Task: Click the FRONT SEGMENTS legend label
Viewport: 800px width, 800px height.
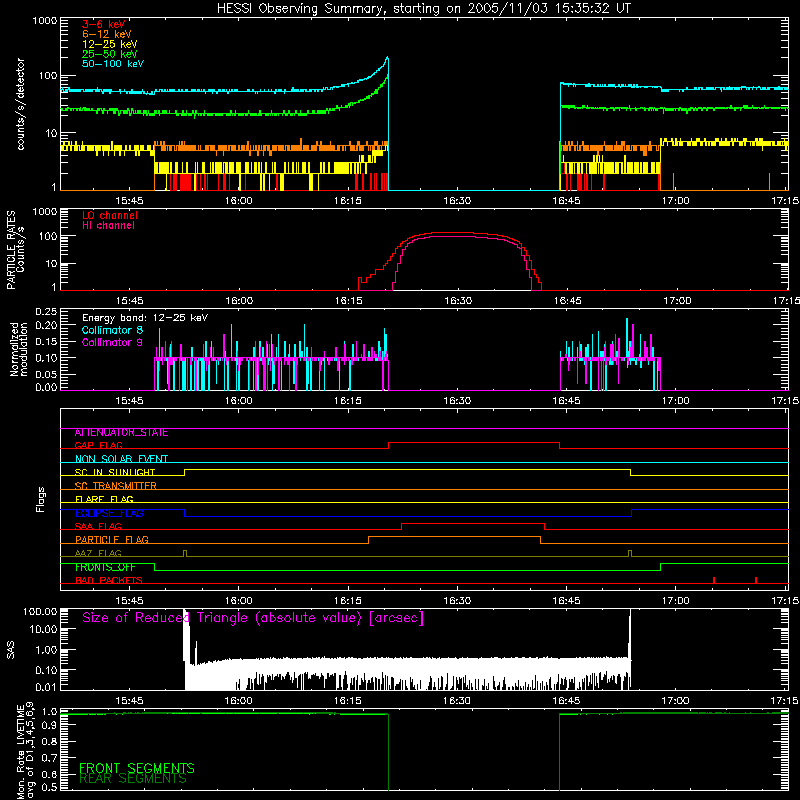Action: point(137,768)
